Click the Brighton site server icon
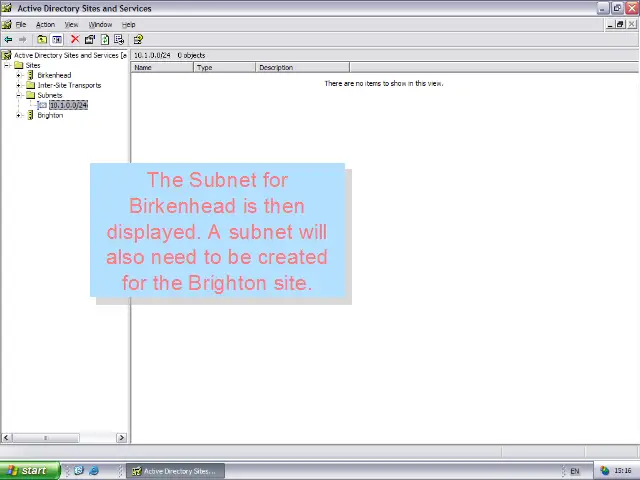 [x=31, y=115]
